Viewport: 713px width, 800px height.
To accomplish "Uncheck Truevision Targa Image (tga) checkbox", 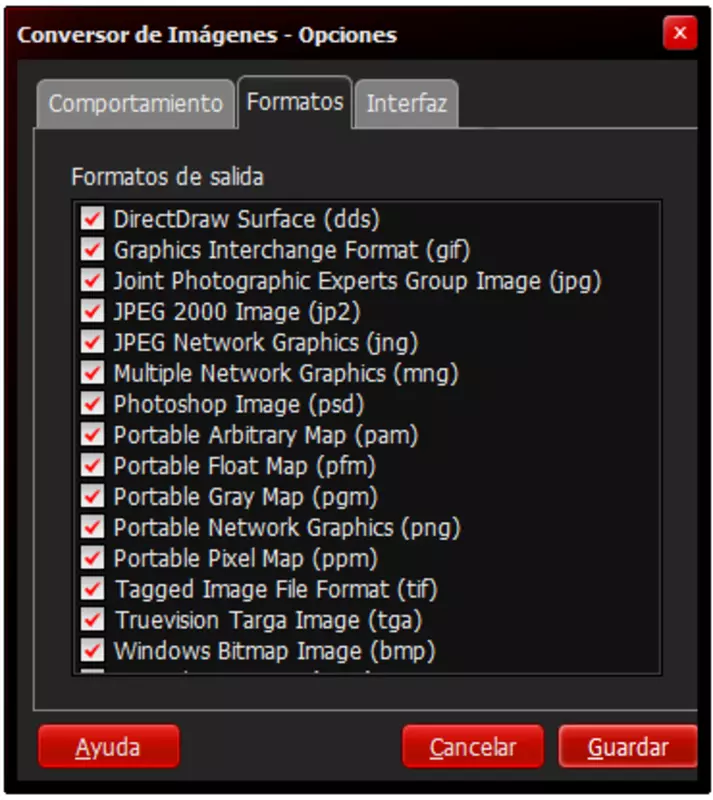I will (92, 620).
